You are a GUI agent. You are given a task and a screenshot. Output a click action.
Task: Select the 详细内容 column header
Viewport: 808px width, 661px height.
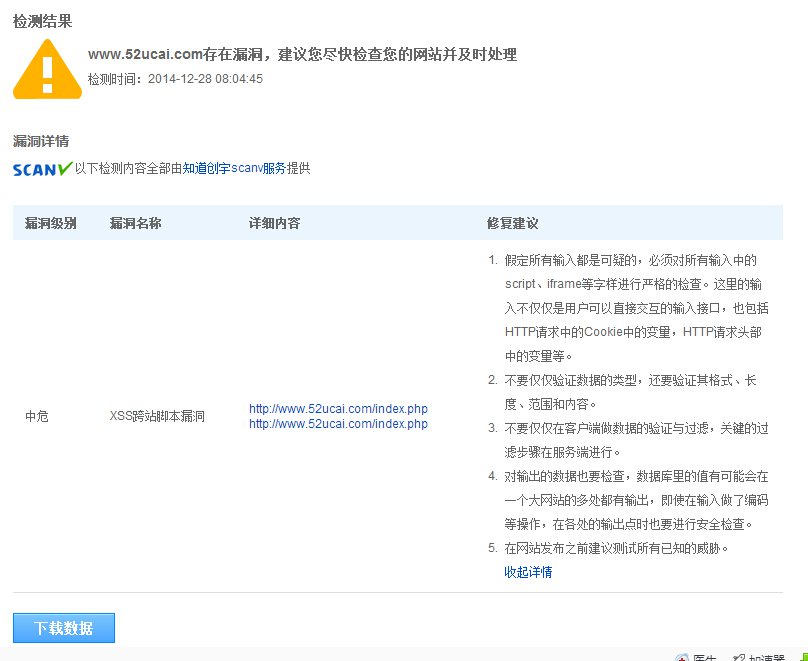click(x=275, y=223)
